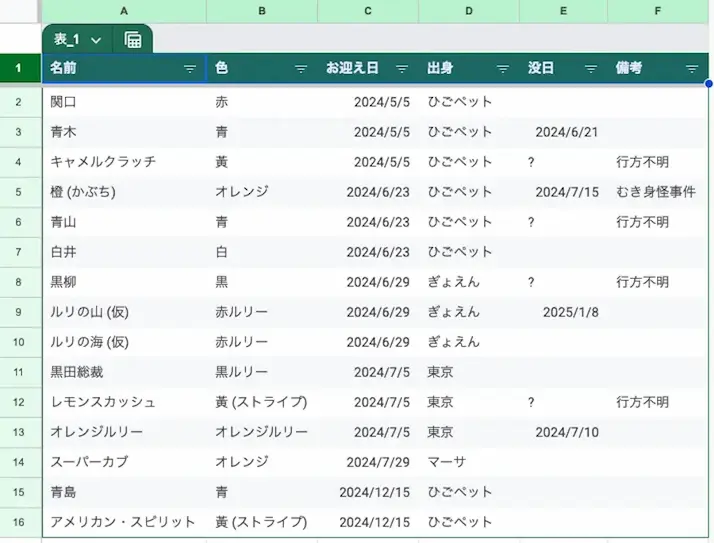This screenshot has width=714, height=543.
Task: Select the cell むき身怪事件
Action: (x=658, y=192)
